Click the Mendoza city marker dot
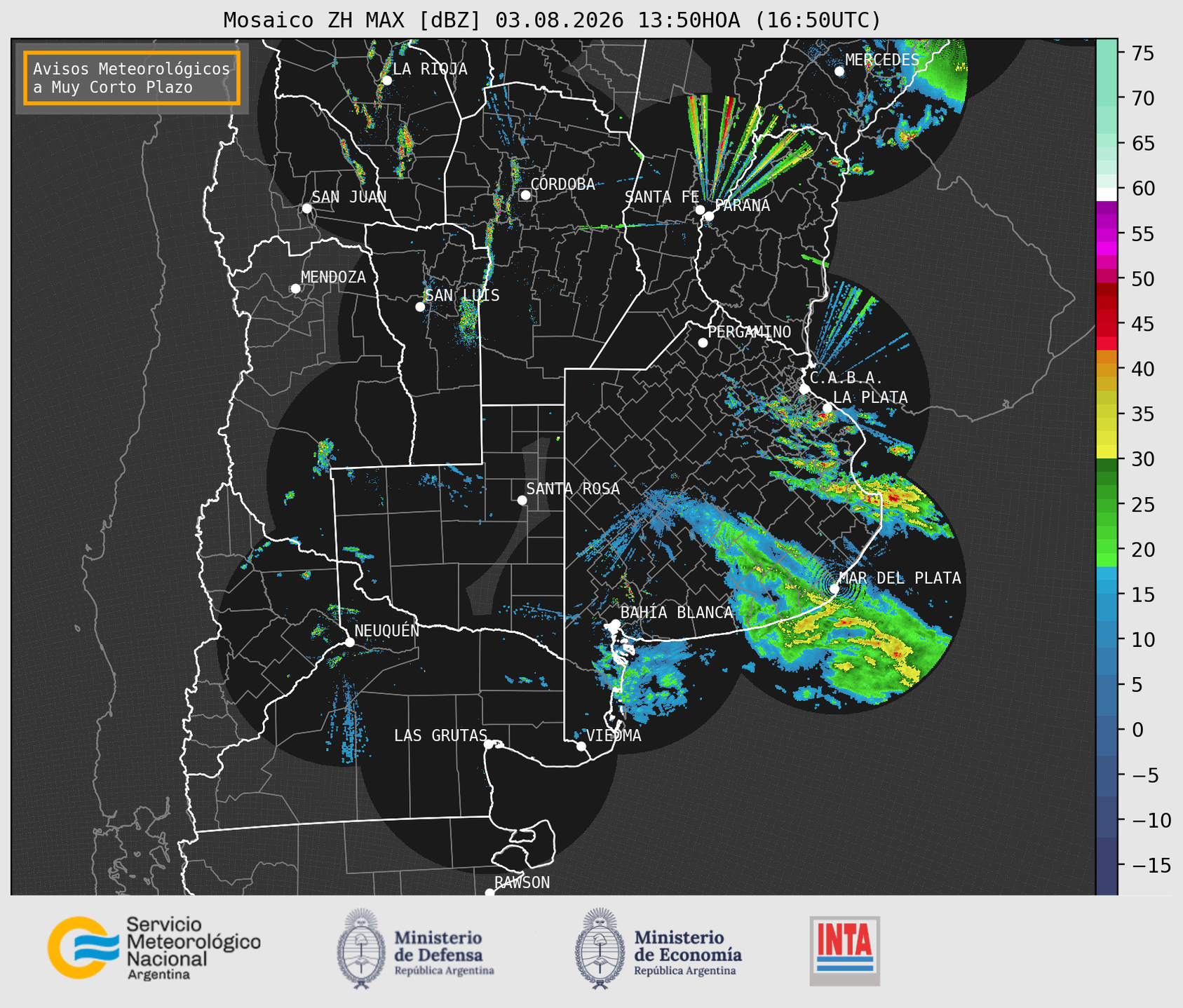The height and width of the screenshot is (1008, 1183). tap(295, 289)
